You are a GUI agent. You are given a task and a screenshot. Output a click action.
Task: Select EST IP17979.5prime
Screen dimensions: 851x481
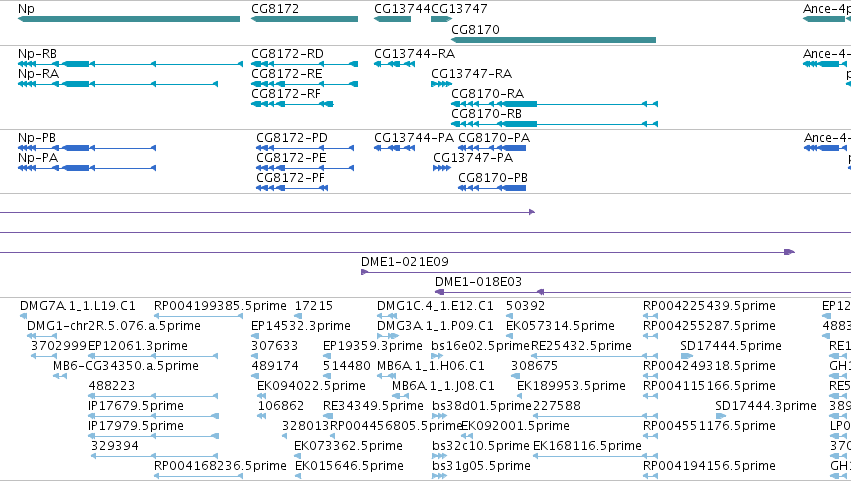(x=136, y=426)
